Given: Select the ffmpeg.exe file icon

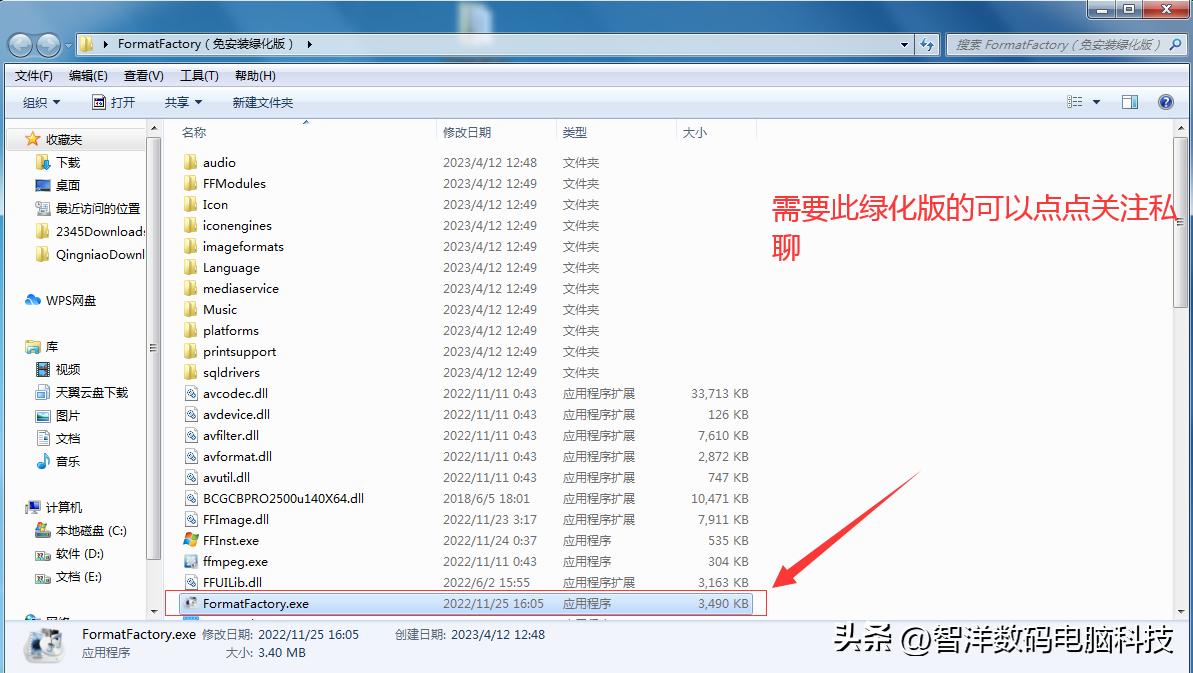Looking at the screenshot, I should (192, 561).
